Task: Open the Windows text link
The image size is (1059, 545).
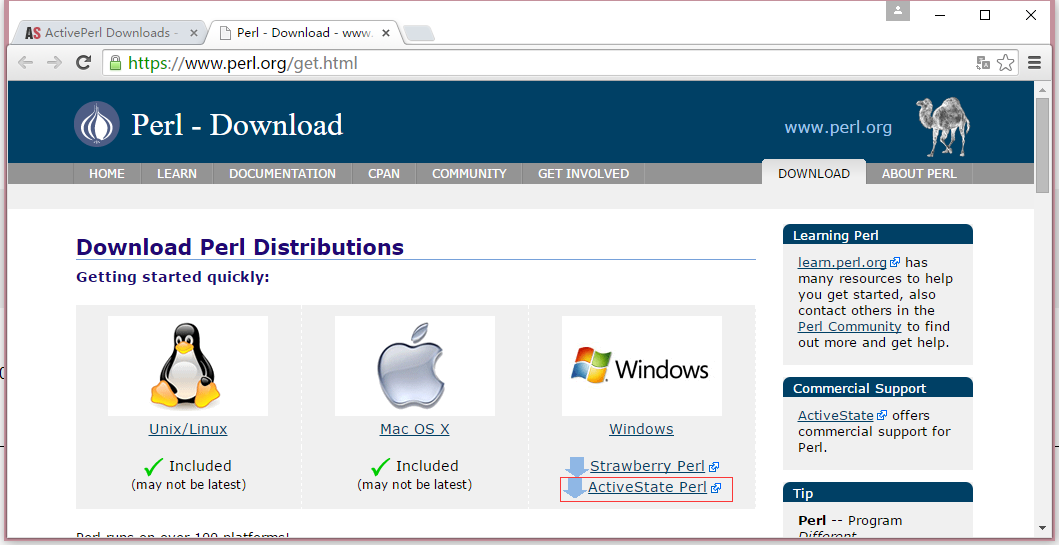Action: tap(642, 429)
